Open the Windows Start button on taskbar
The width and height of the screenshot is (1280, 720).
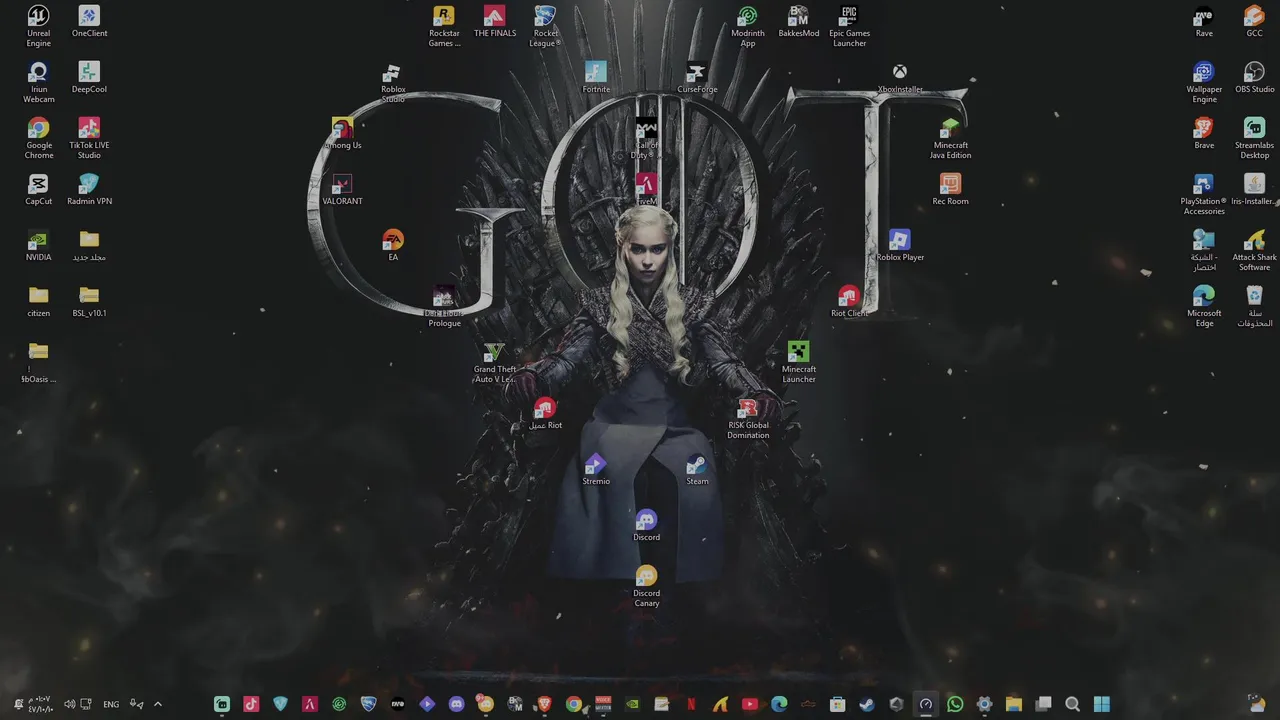pos(1102,704)
